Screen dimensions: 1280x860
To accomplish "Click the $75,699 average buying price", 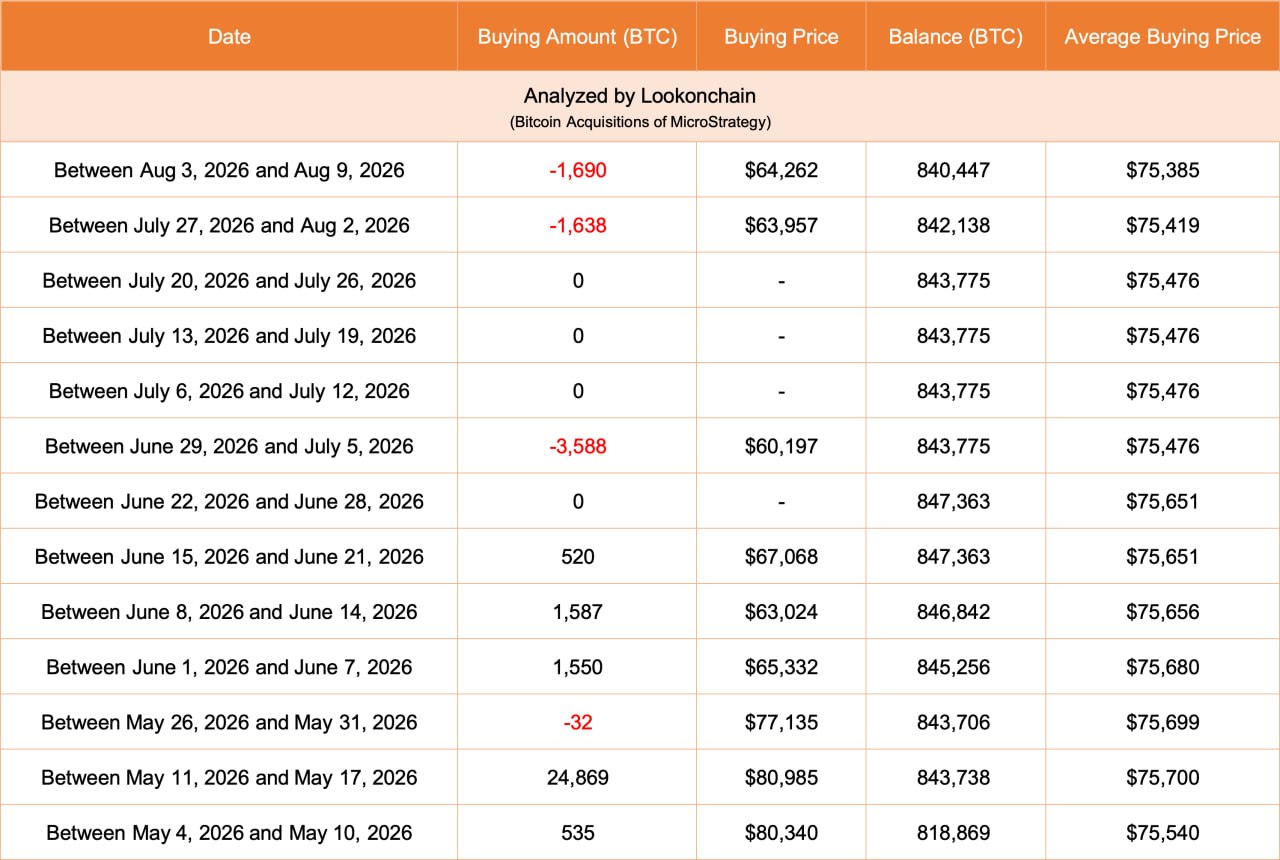I will pyautogui.click(x=1163, y=722).
